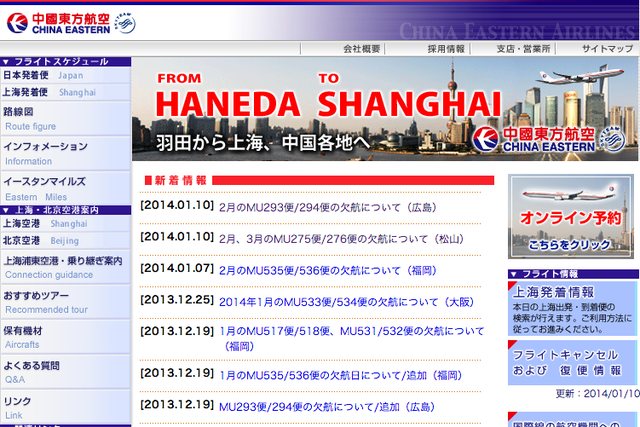Open サイトマップ sitemap menu item
The image size is (640, 427).
click(607, 49)
